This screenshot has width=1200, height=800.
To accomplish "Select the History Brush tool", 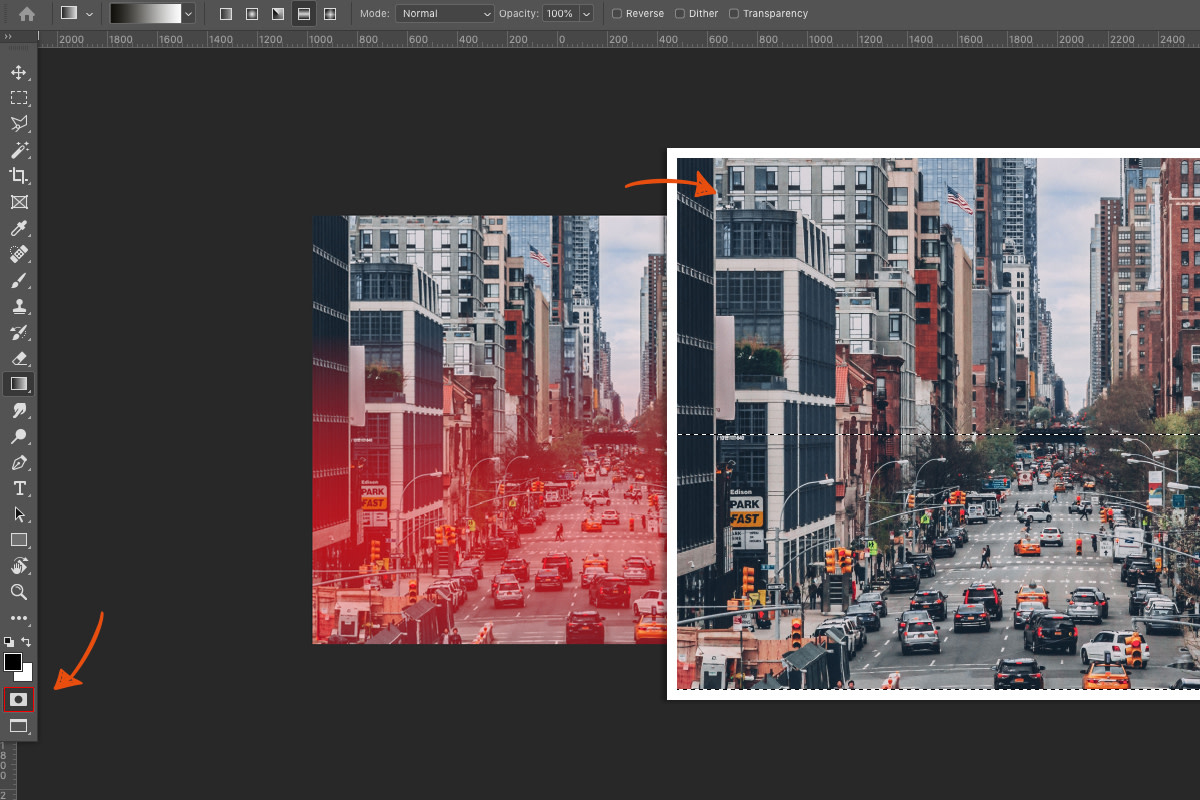I will 18,332.
